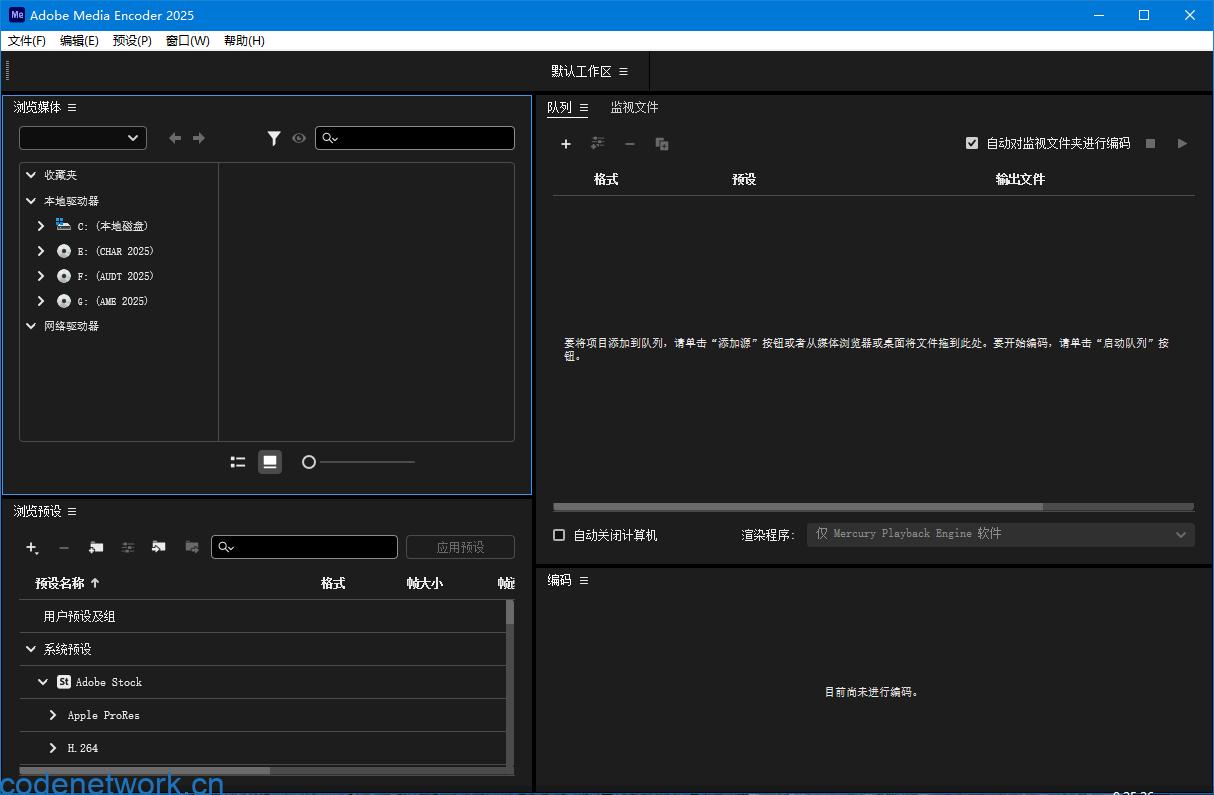Click the Add Output icon in queue toolbar
Screen dimensions: 1214x795
(597, 143)
